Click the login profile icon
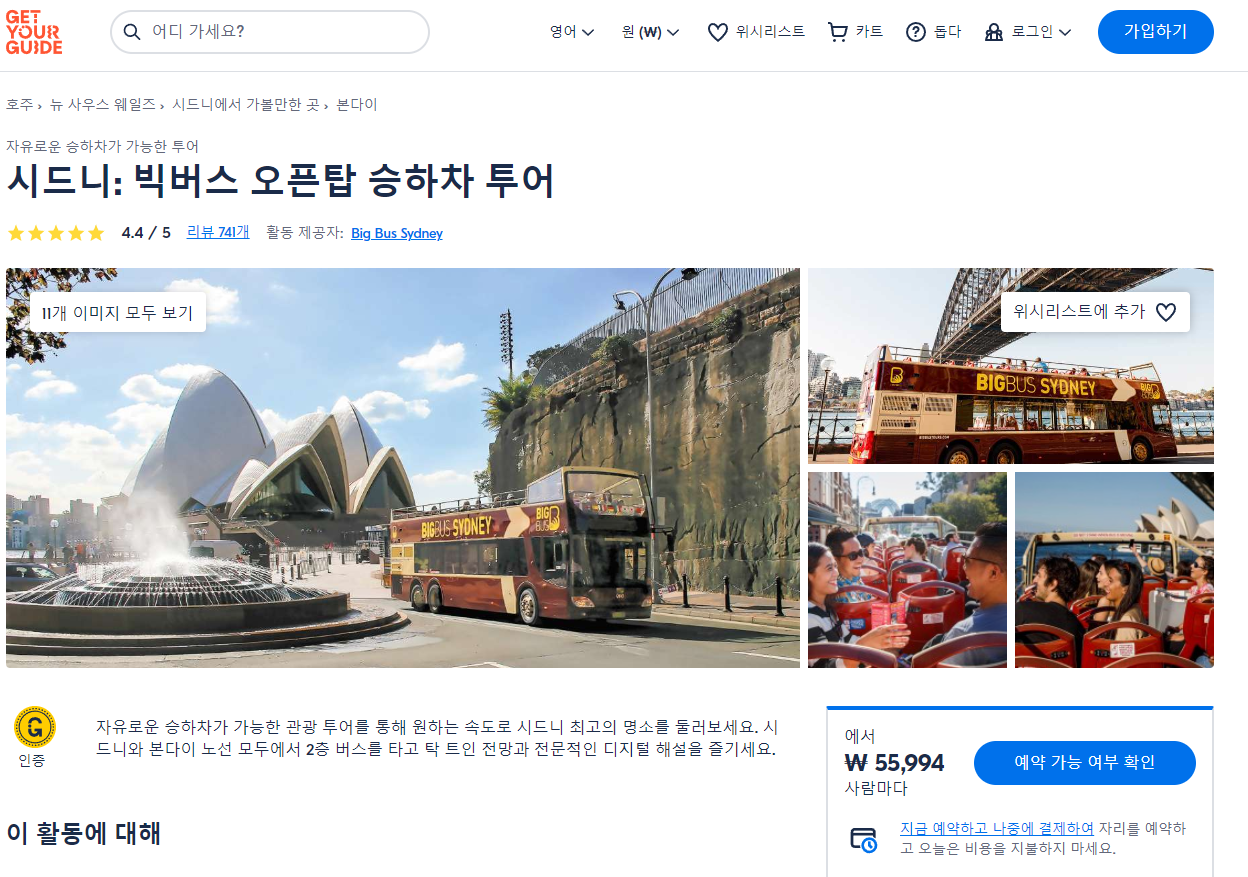This screenshot has height=877, width=1248. coord(994,32)
